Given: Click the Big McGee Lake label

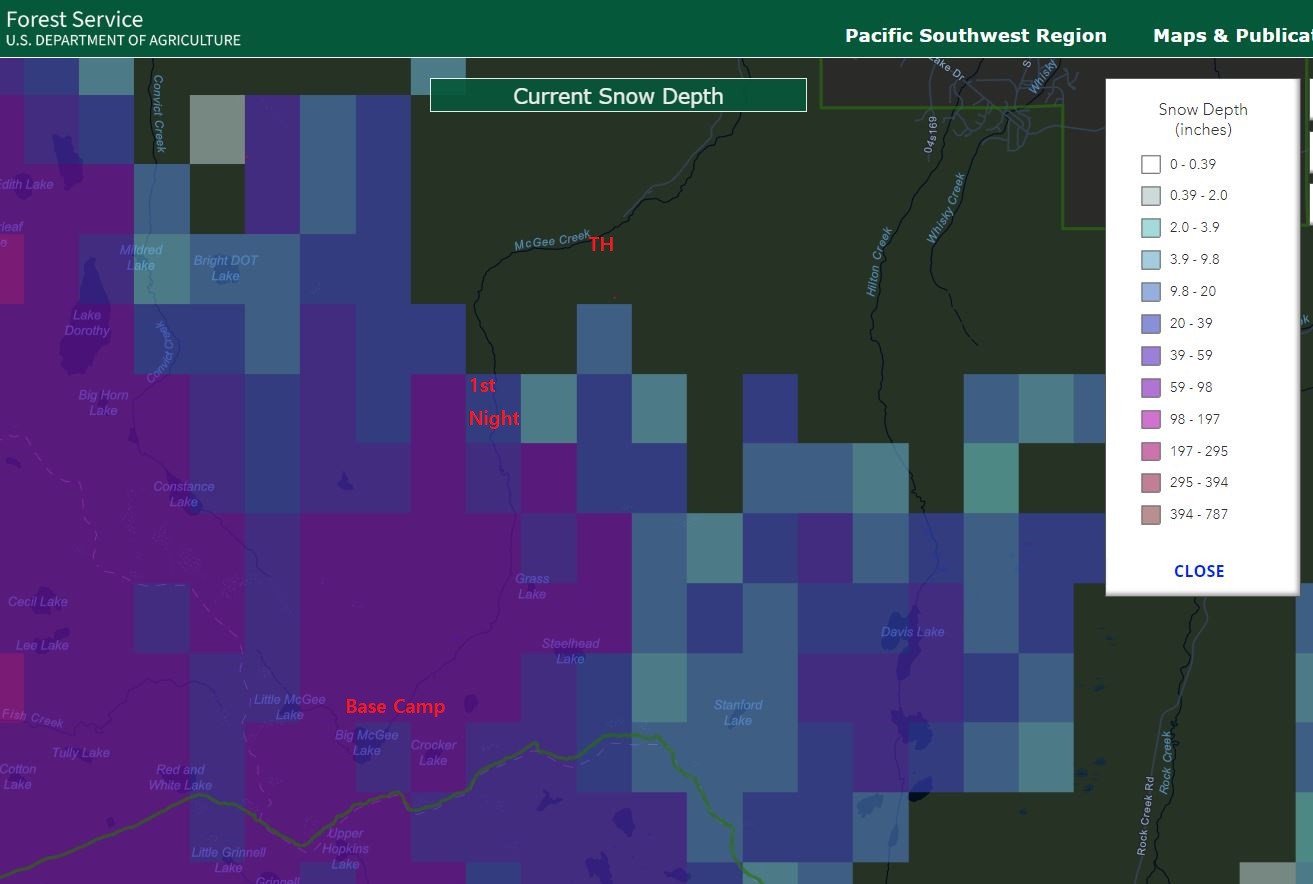Looking at the screenshot, I should [x=366, y=742].
